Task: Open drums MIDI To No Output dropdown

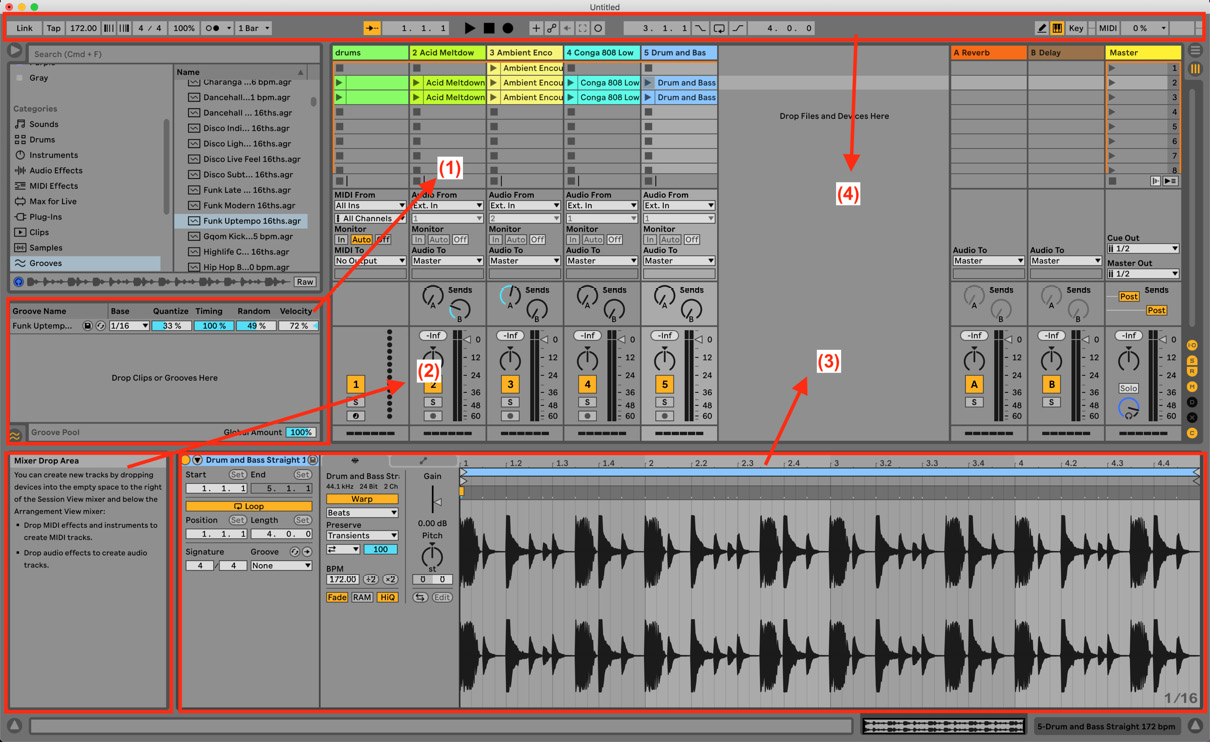Action: point(370,261)
